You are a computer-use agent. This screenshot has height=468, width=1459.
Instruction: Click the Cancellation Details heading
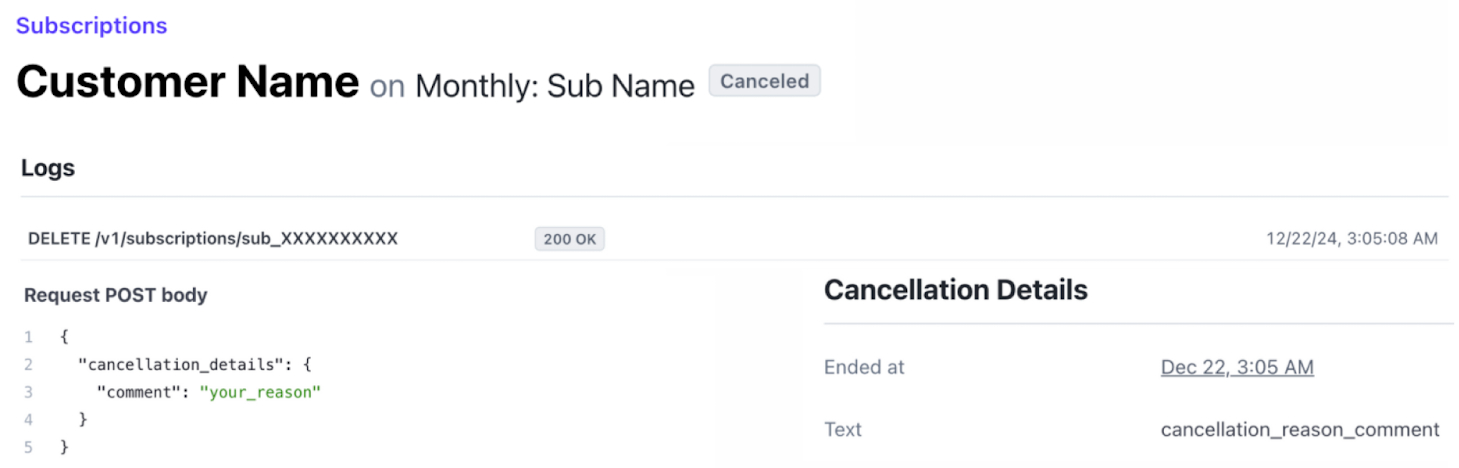coord(956,290)
